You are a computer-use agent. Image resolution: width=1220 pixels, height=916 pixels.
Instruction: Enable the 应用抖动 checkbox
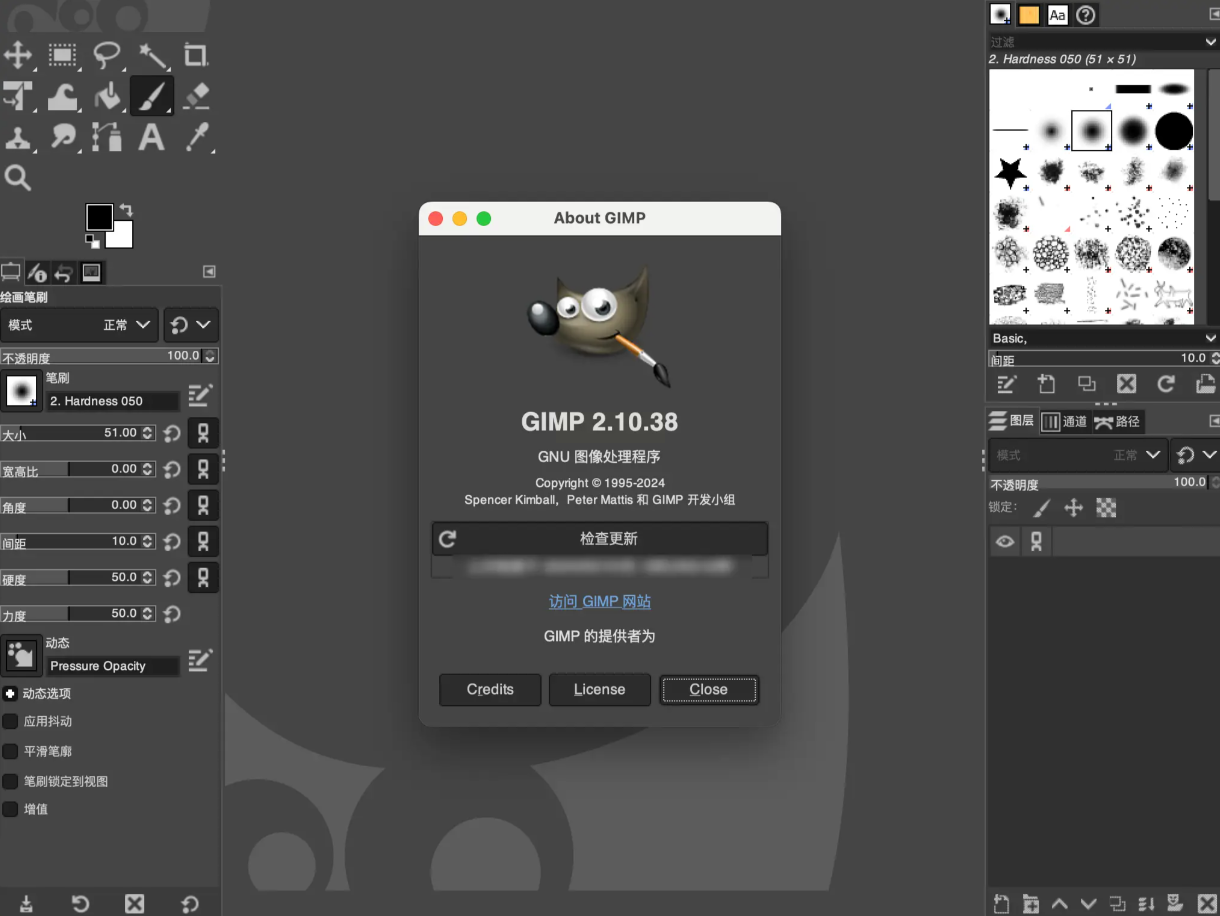click(10, 721)
